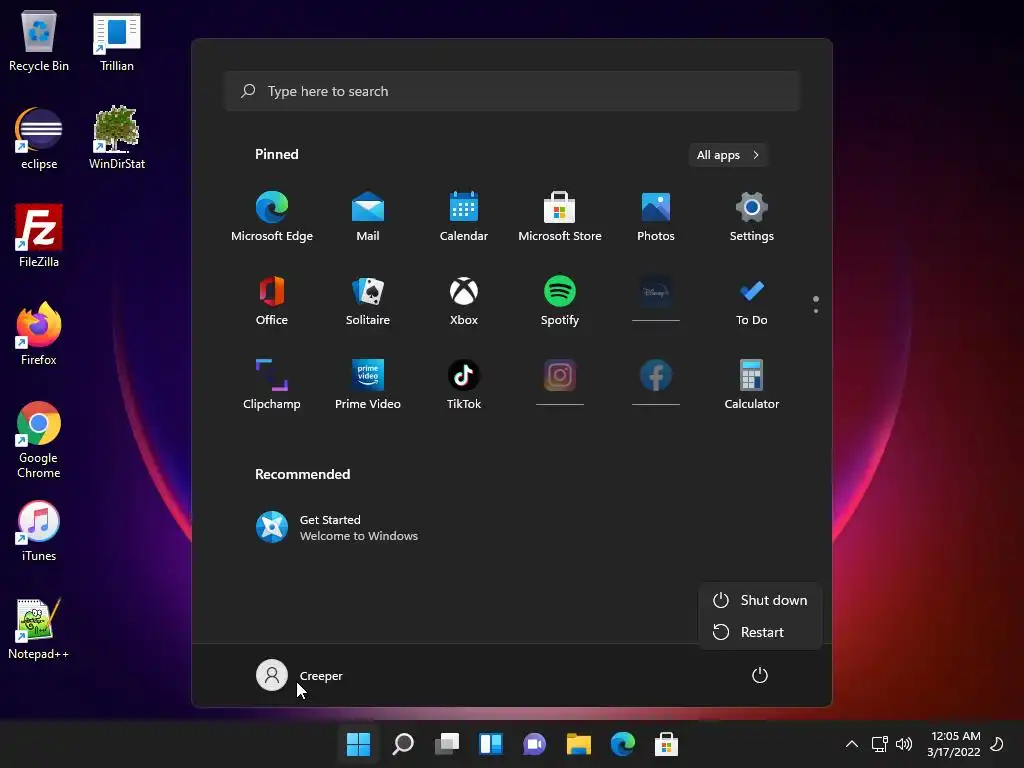Open File Explorer from the taskbar
This screenshot has width=1024, height=768.
click(x=579, y=744)
